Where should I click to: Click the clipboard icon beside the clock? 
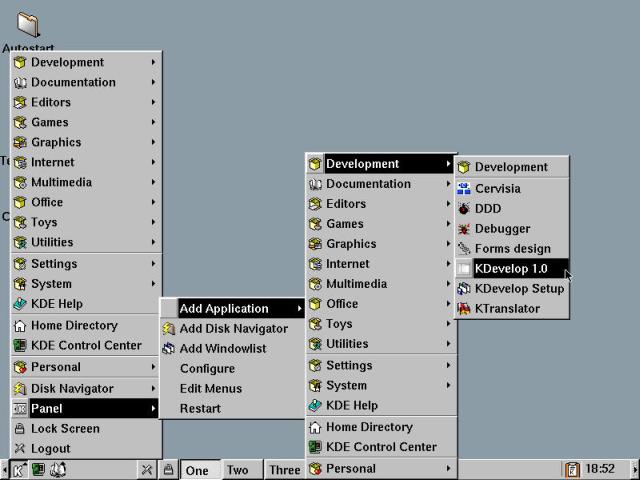point(572,469)
